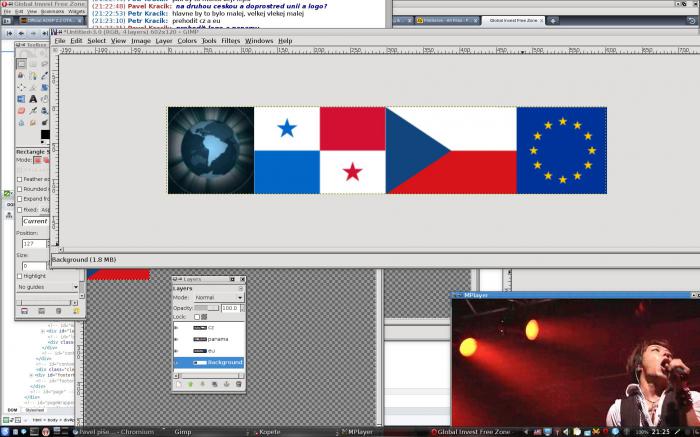Enable Expand from center checkbox

pyautogui.click(x=20, y=199)
